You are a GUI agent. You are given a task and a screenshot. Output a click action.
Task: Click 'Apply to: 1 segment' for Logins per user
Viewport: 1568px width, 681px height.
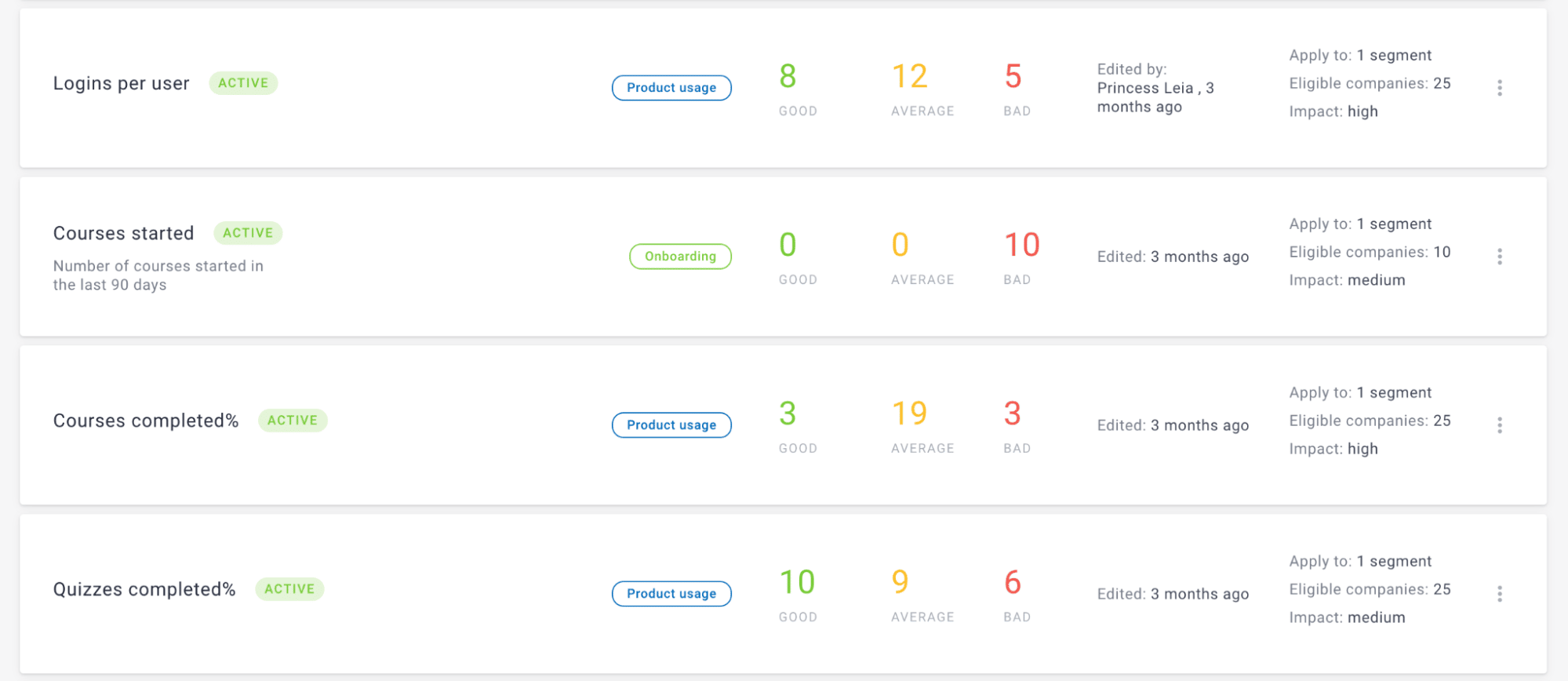point(1360,56)
